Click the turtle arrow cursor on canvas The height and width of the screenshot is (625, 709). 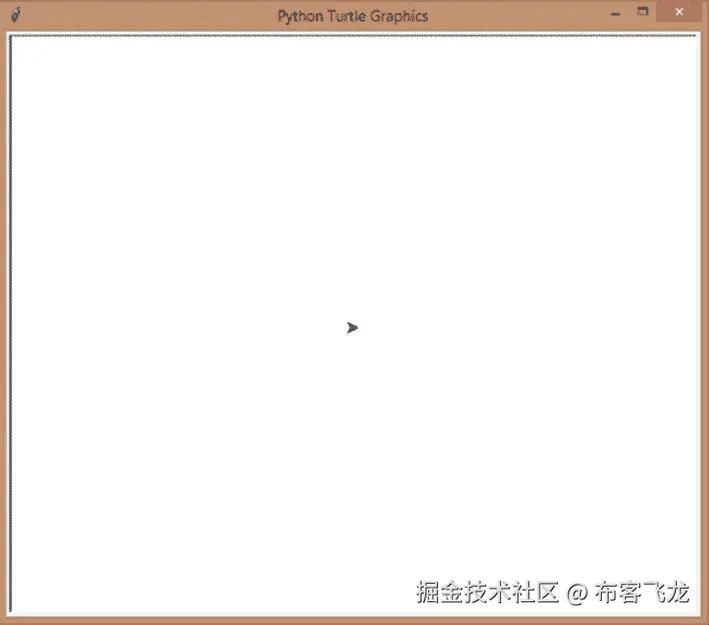(352, 327)
